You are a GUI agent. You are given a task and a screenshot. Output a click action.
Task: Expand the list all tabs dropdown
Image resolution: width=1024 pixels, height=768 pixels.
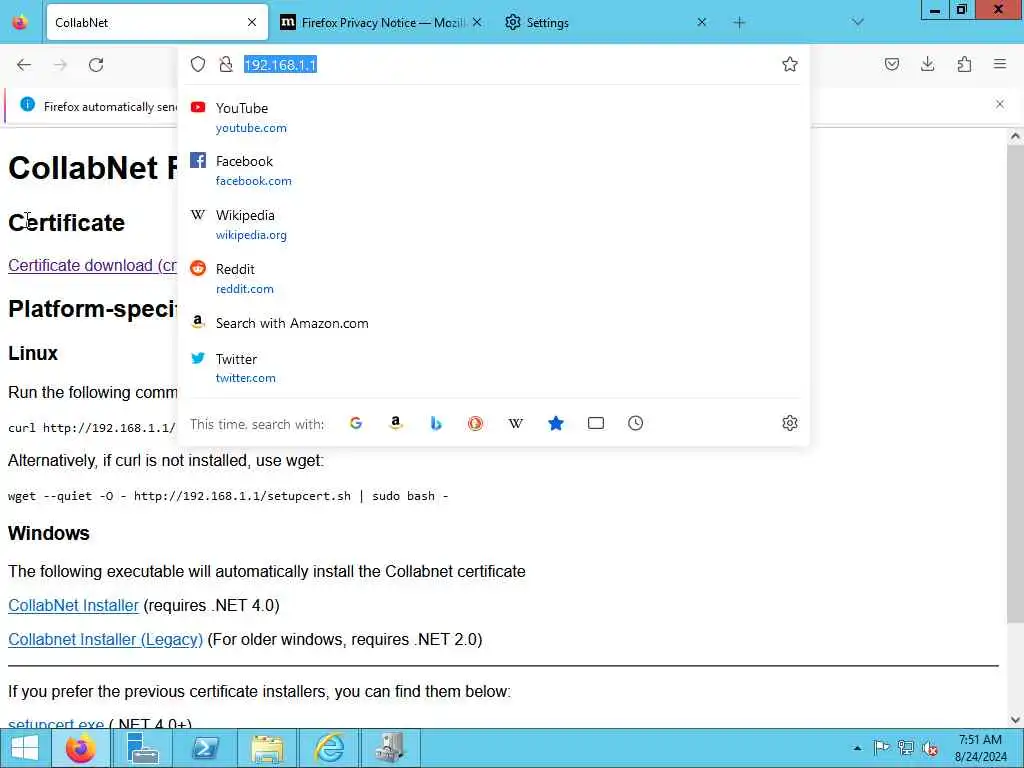point(858,22)
